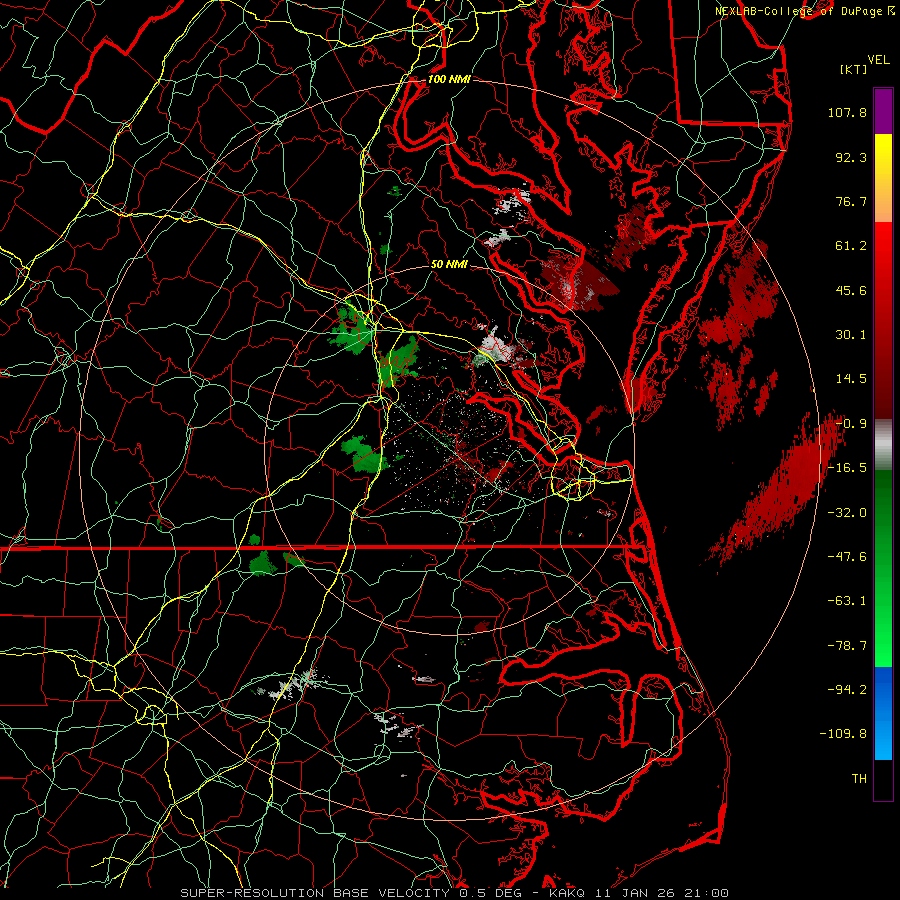Select the -94.2 velocity scale value
This screenshot has height=900, width=900.
click(x=847, y=690)
